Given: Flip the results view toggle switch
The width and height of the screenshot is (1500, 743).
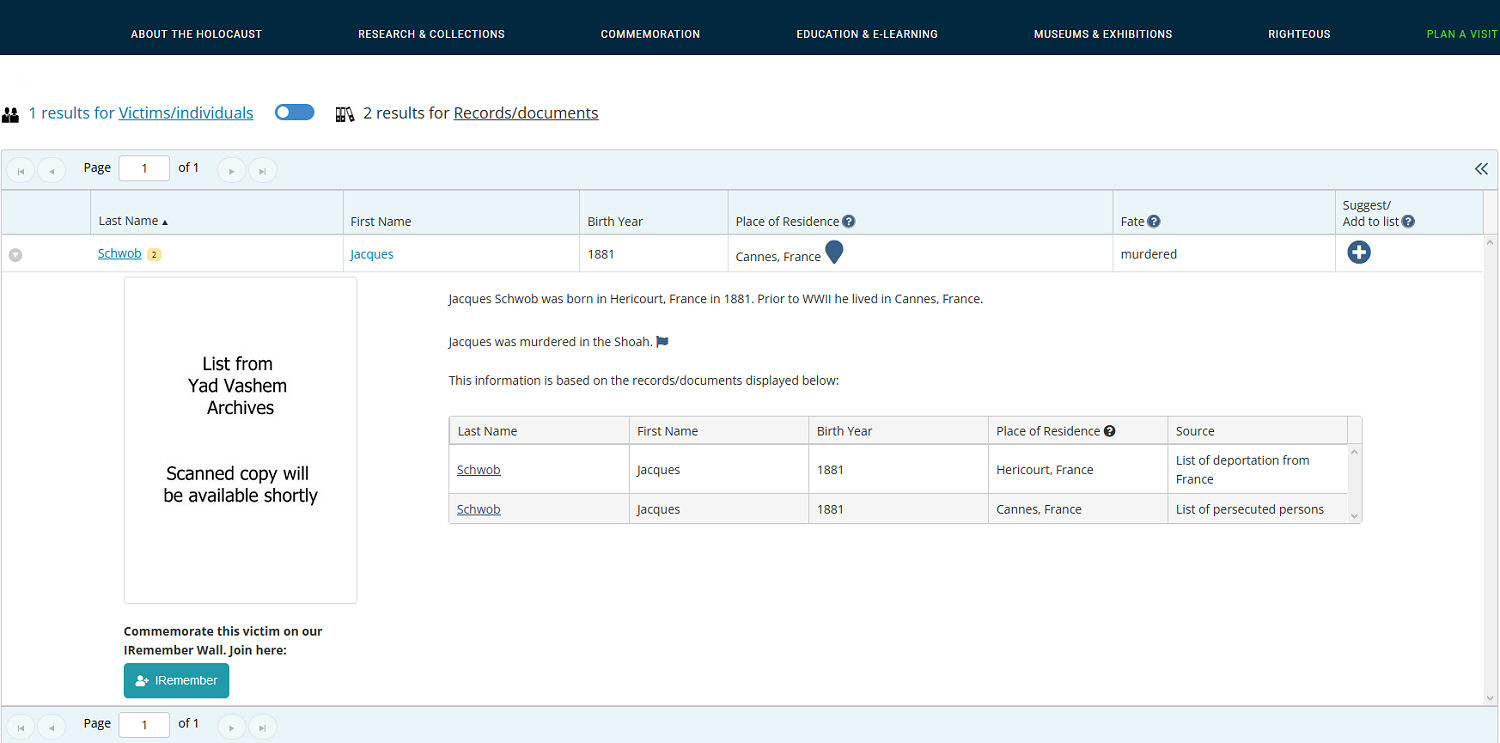Looking at the screenshot, I should click(x=294, y=112).
